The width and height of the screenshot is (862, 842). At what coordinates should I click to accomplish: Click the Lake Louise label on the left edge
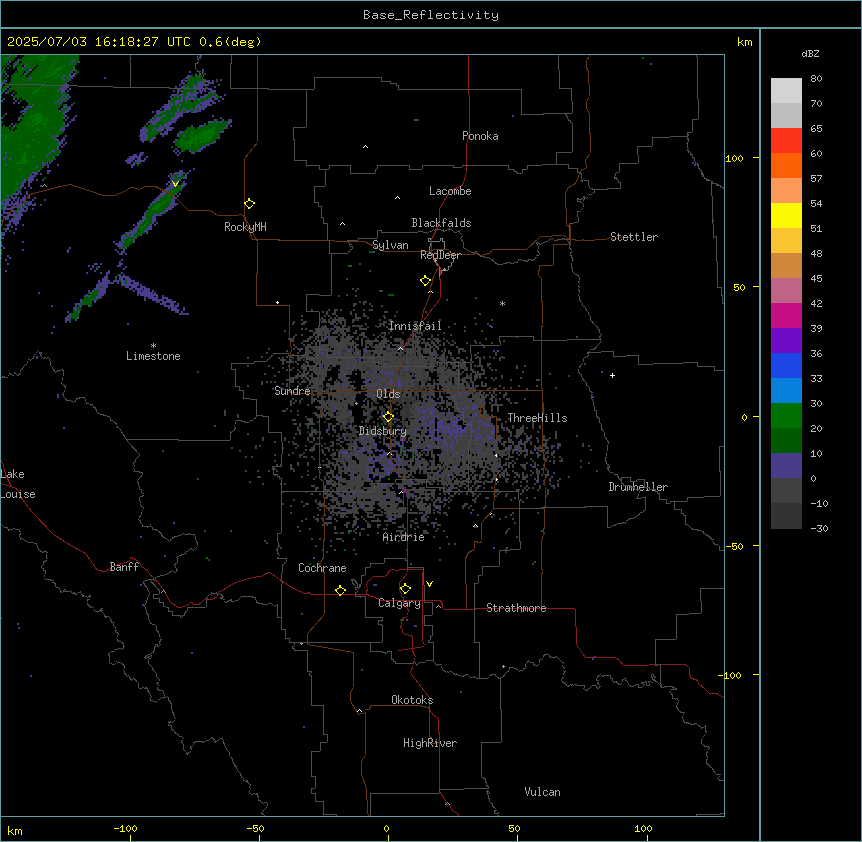click(18, 484)
